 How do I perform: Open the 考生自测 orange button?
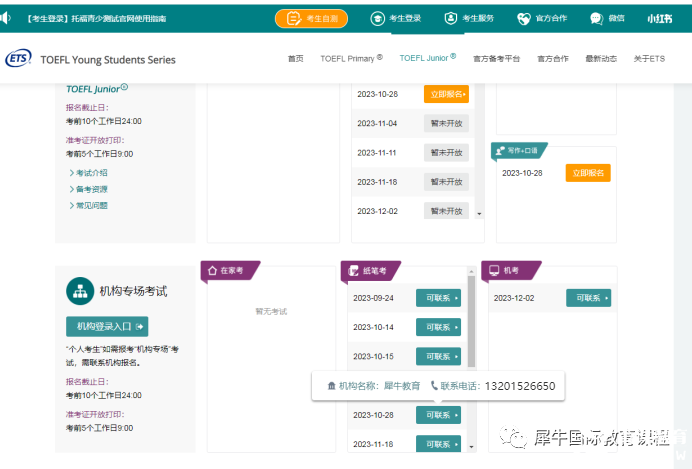coord(311,19)
